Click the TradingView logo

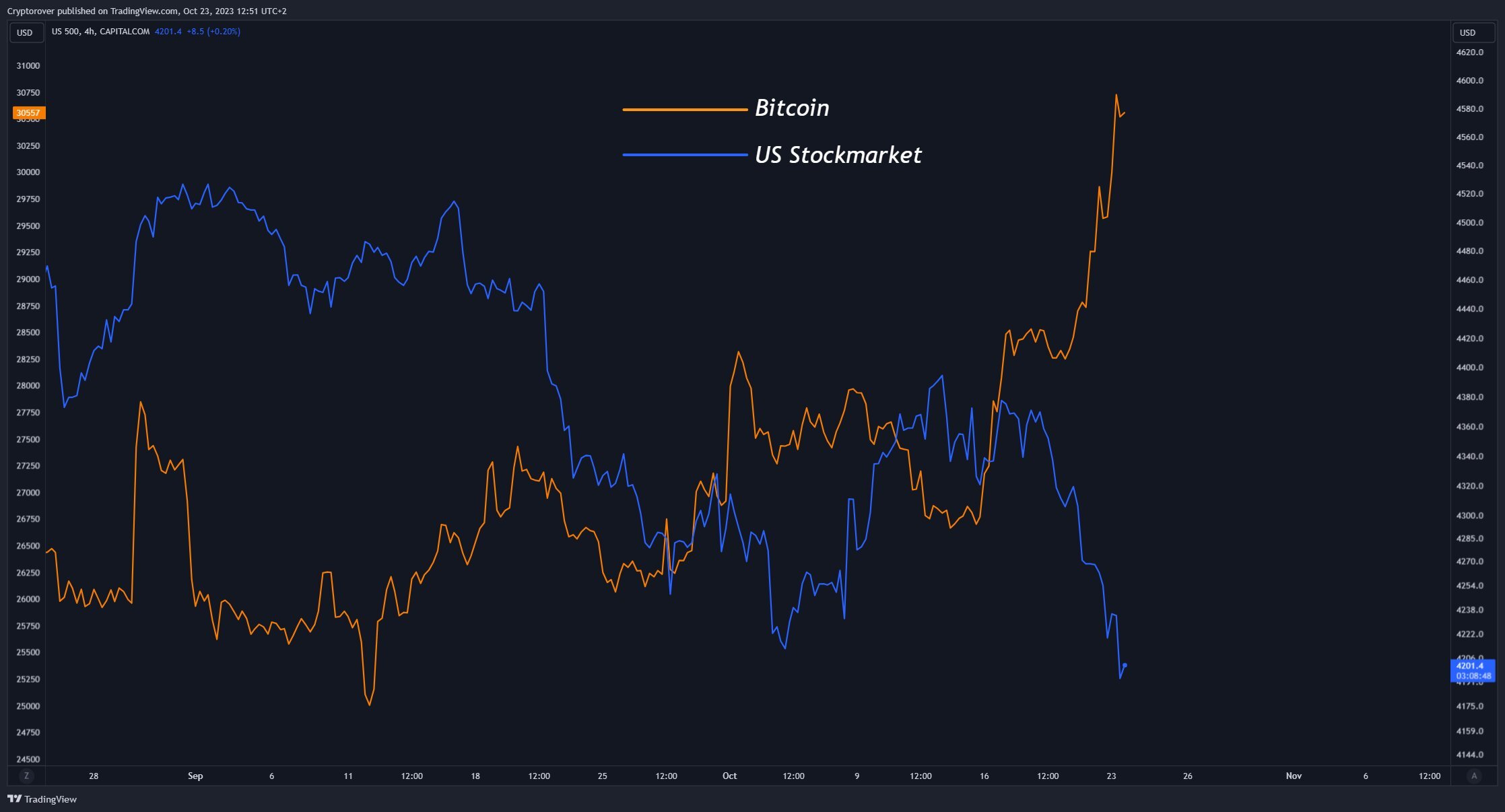pyautogui.click(x=42, y=799)
